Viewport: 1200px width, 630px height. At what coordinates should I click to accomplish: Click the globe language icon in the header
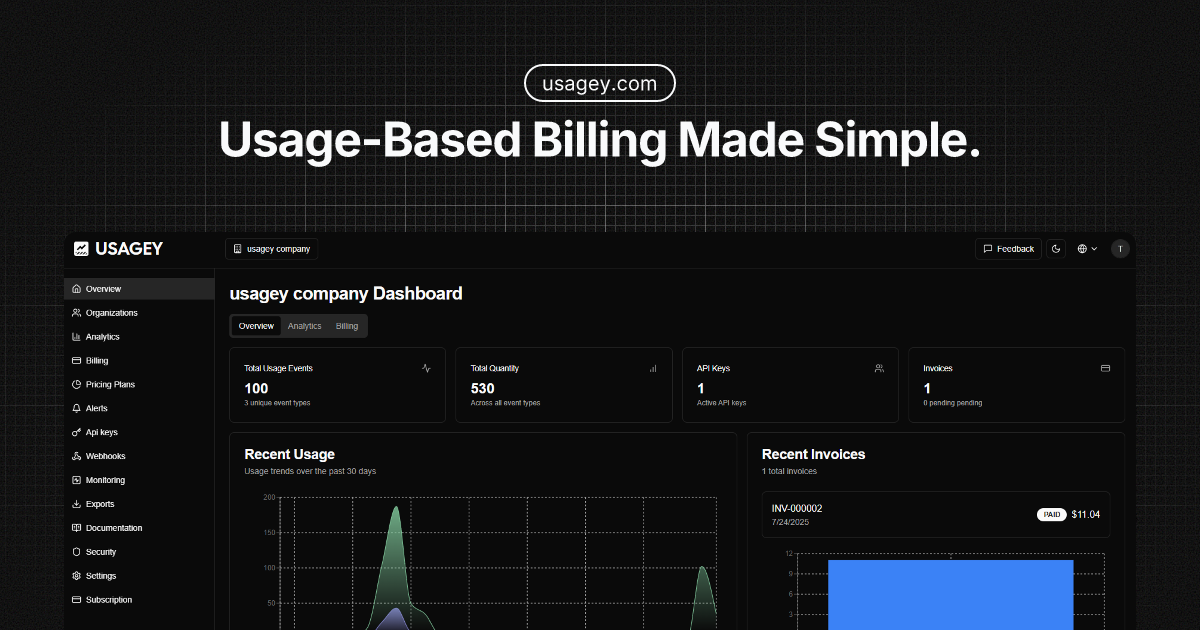point(1082,248)
